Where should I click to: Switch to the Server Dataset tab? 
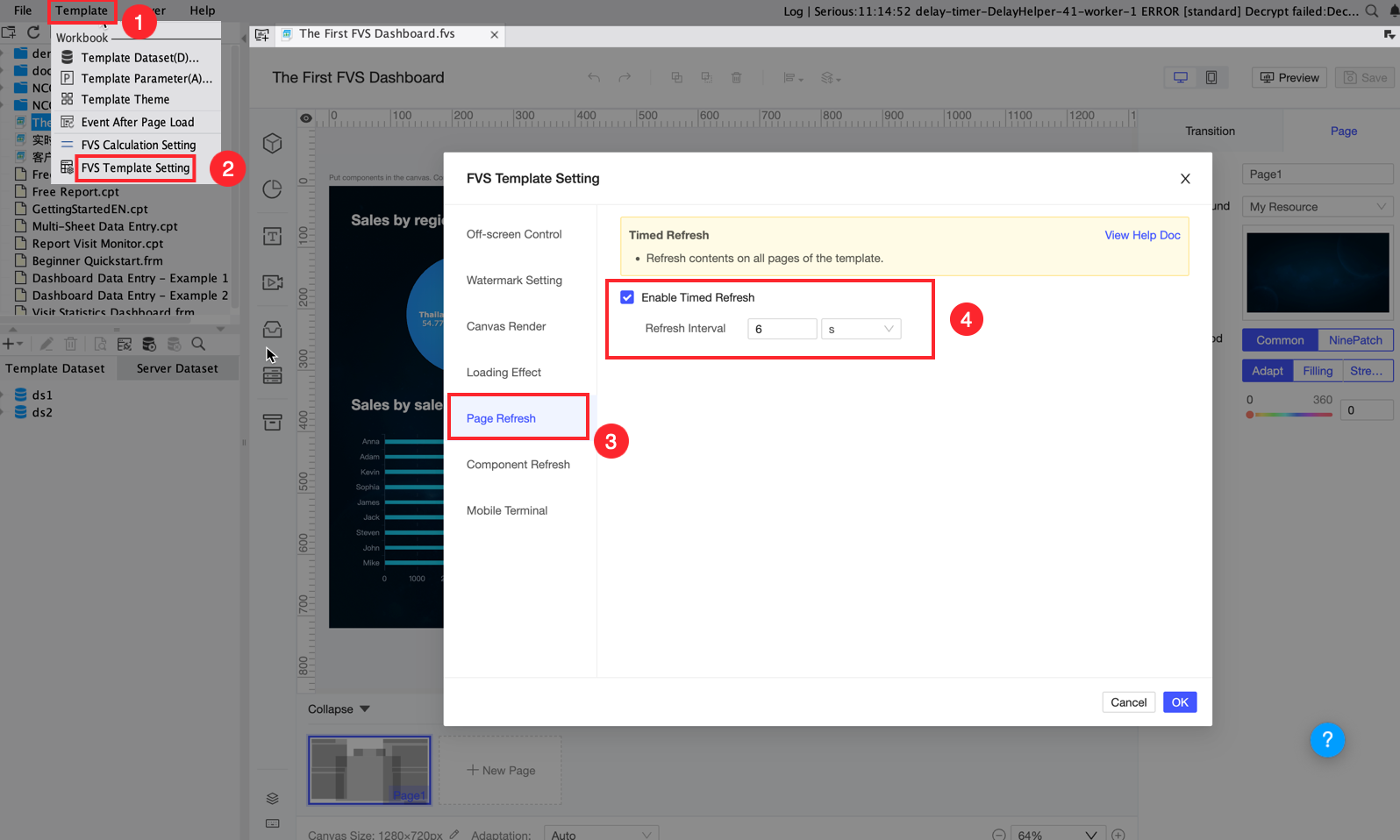click(177, 368)
